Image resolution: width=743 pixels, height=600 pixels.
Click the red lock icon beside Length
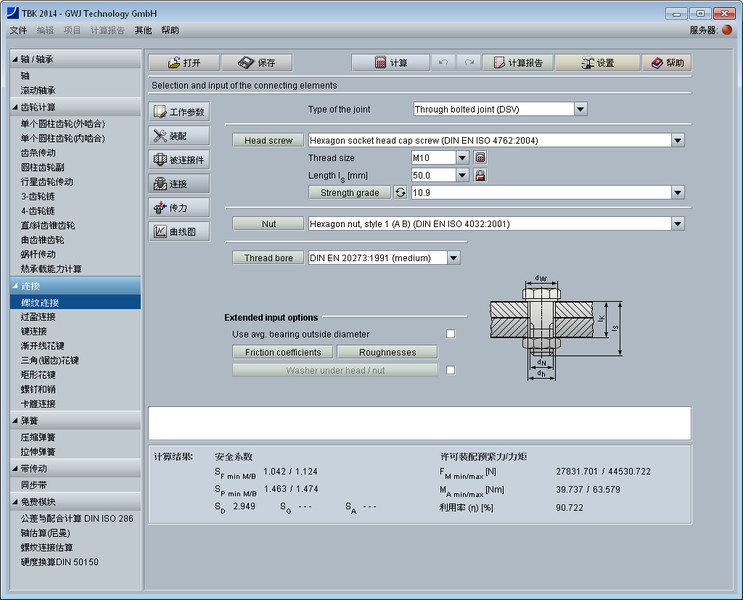pyautogui.click(x=480, y=175)
